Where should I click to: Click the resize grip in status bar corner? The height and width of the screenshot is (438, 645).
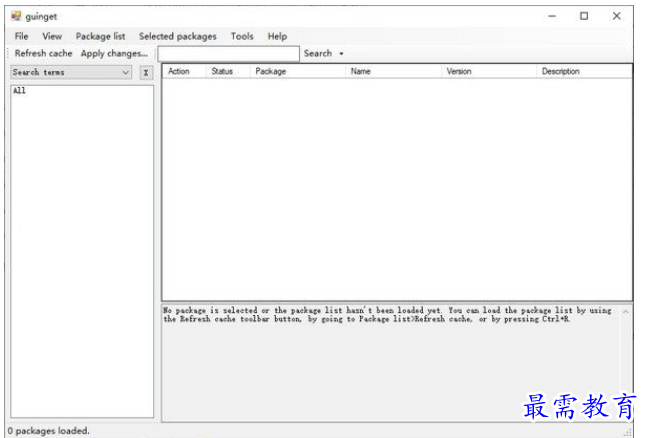click(x=628, y=432)
